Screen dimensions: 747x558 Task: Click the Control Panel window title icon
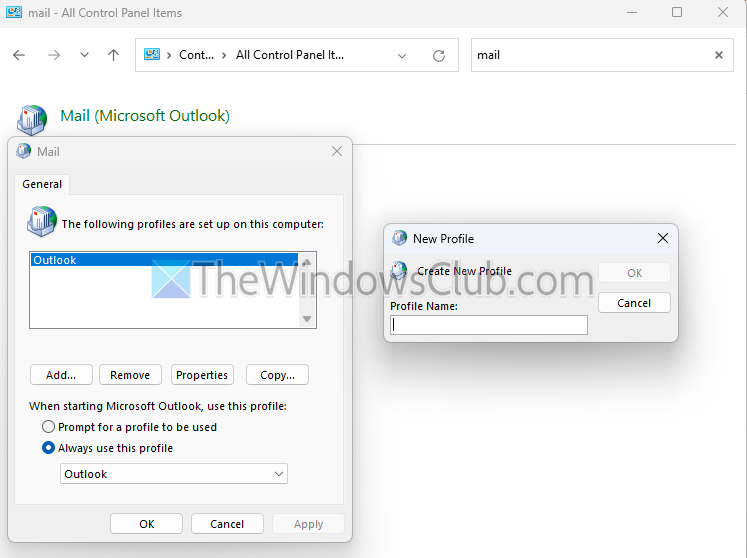(14, 12)
